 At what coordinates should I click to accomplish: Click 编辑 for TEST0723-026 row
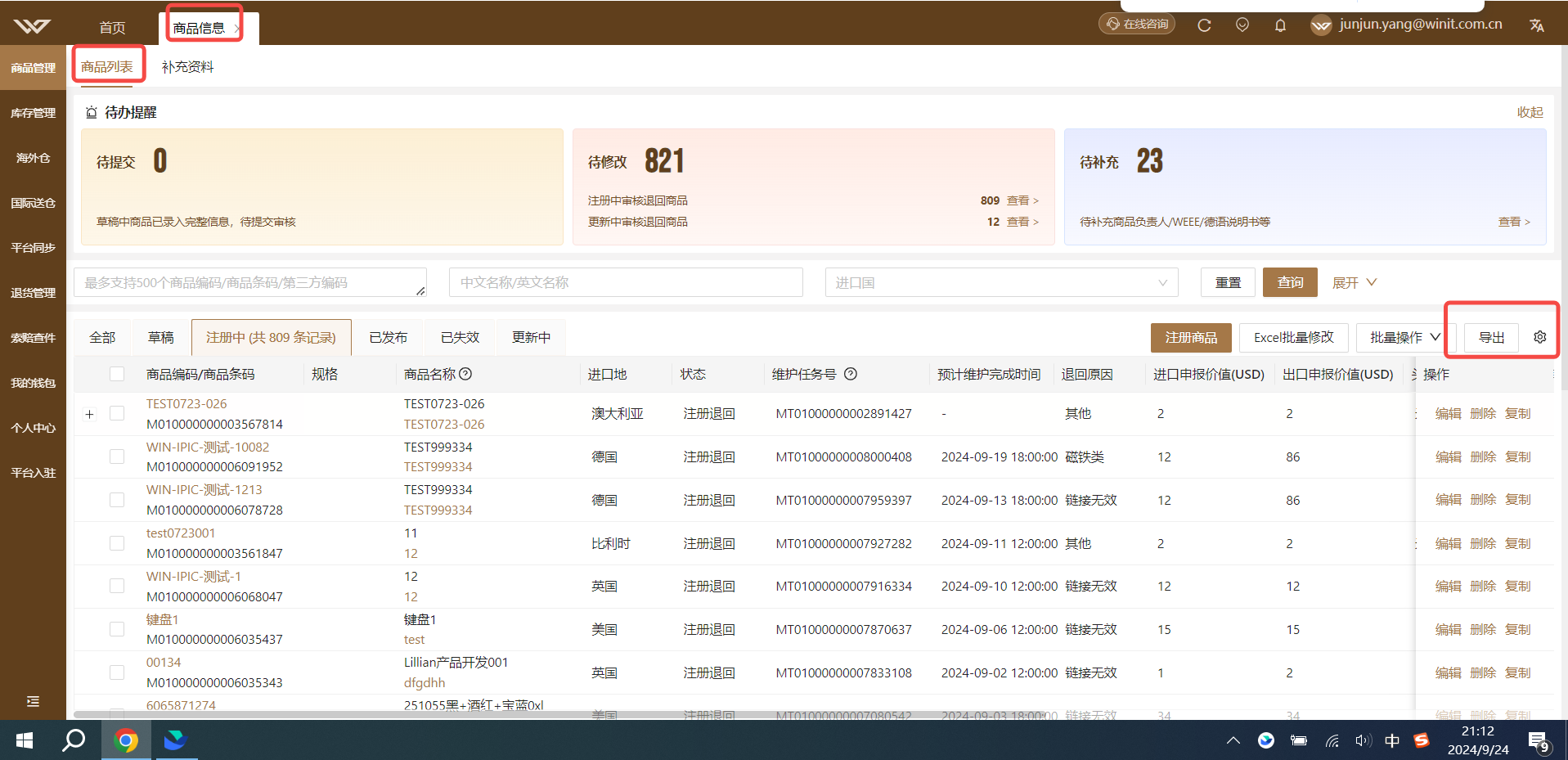pos(1448,413)
